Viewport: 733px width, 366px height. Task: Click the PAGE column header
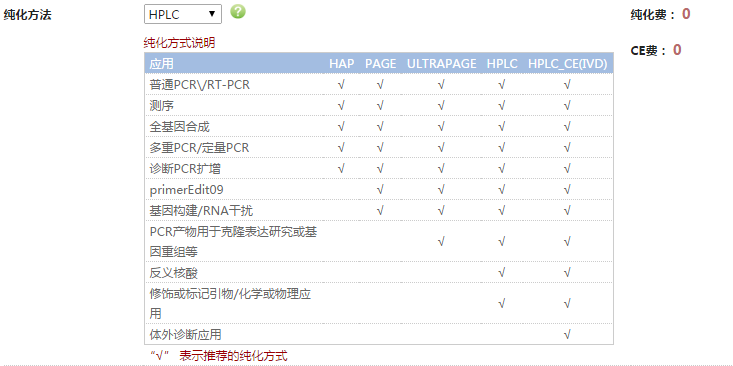point(381,64)
